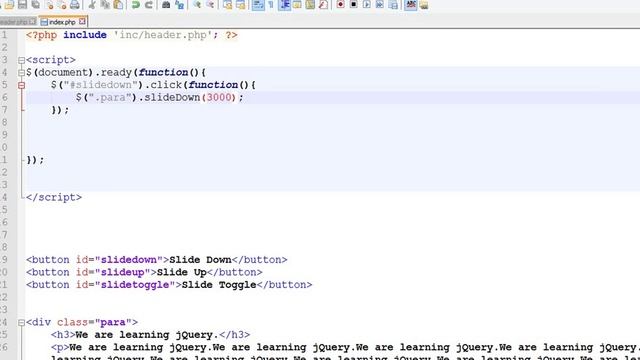The image size is (640, 360).
Task: Click the opening <script> tag
Action: tap(51, 60)
